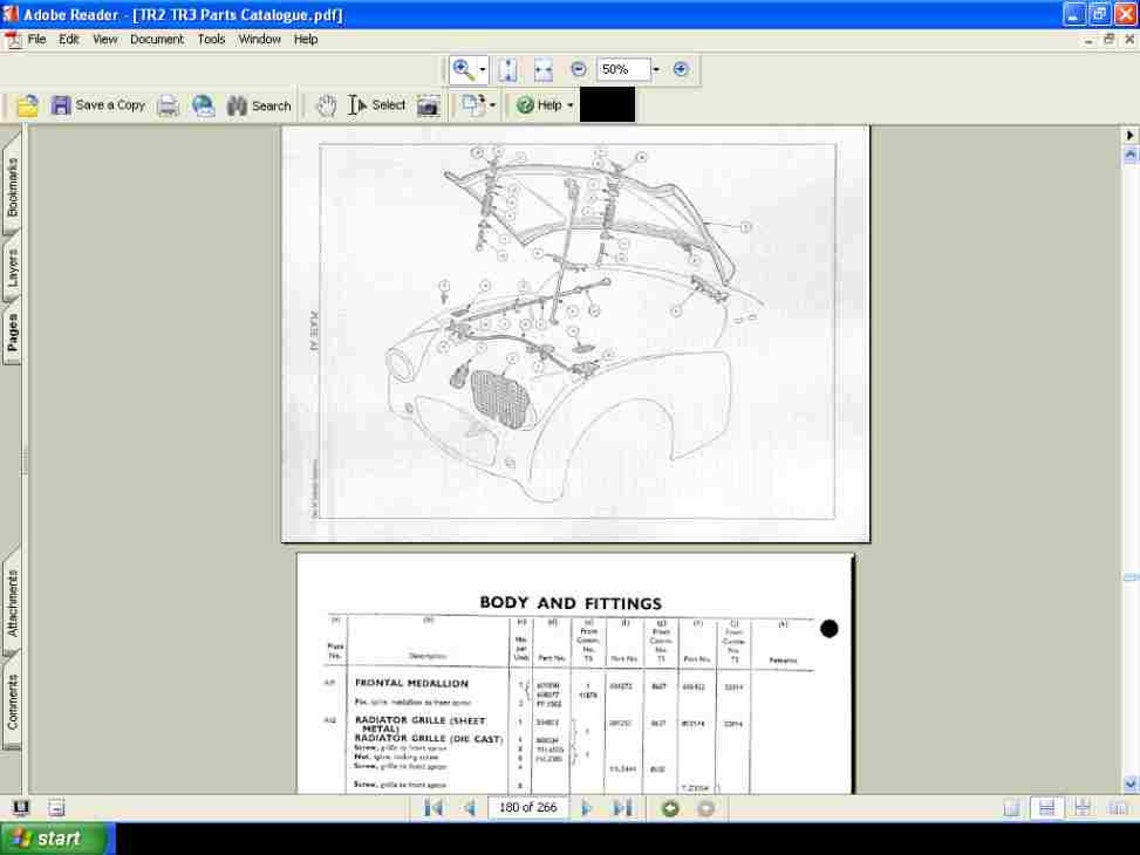Viewport: 1140px width, 855px height.
Task: Switch to Single Page layout
Action: [1011, 808]
